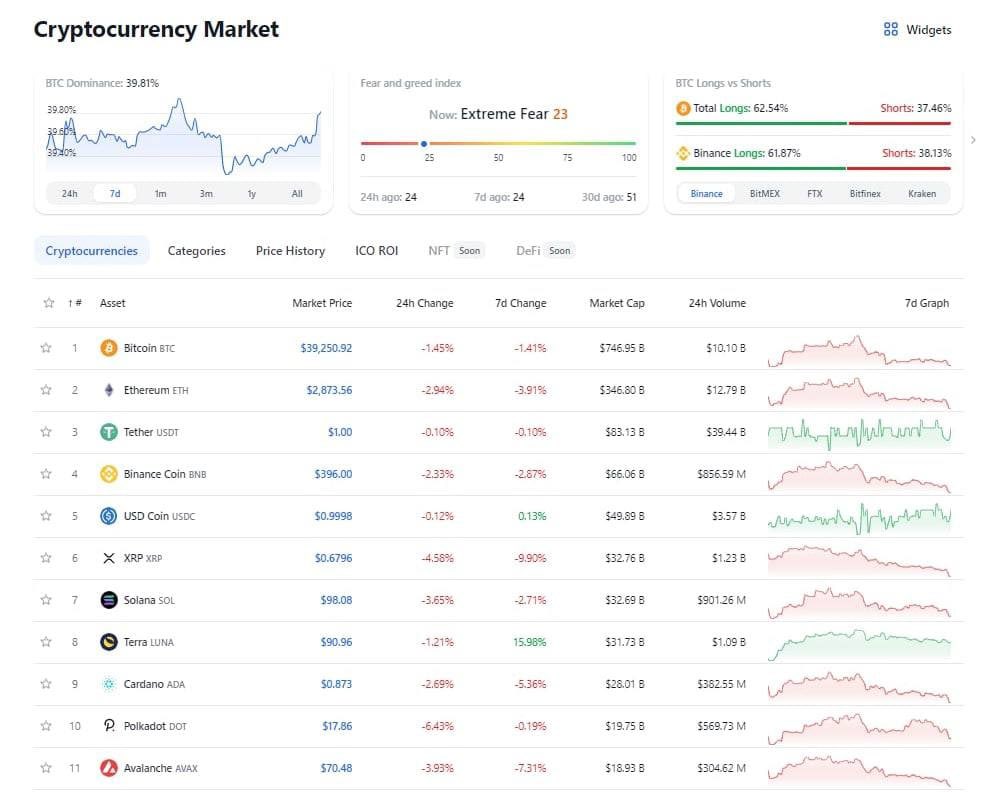Click the Bitcoin coin logo
Image resolution: width=996 pixels, height=792 pixels.
click(109, 348)
